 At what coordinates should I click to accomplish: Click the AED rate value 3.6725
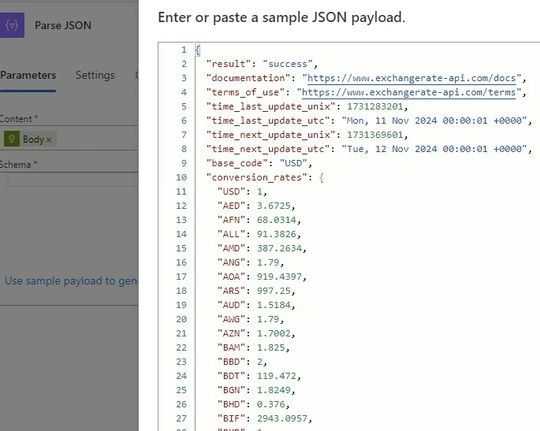click(274, 206)
